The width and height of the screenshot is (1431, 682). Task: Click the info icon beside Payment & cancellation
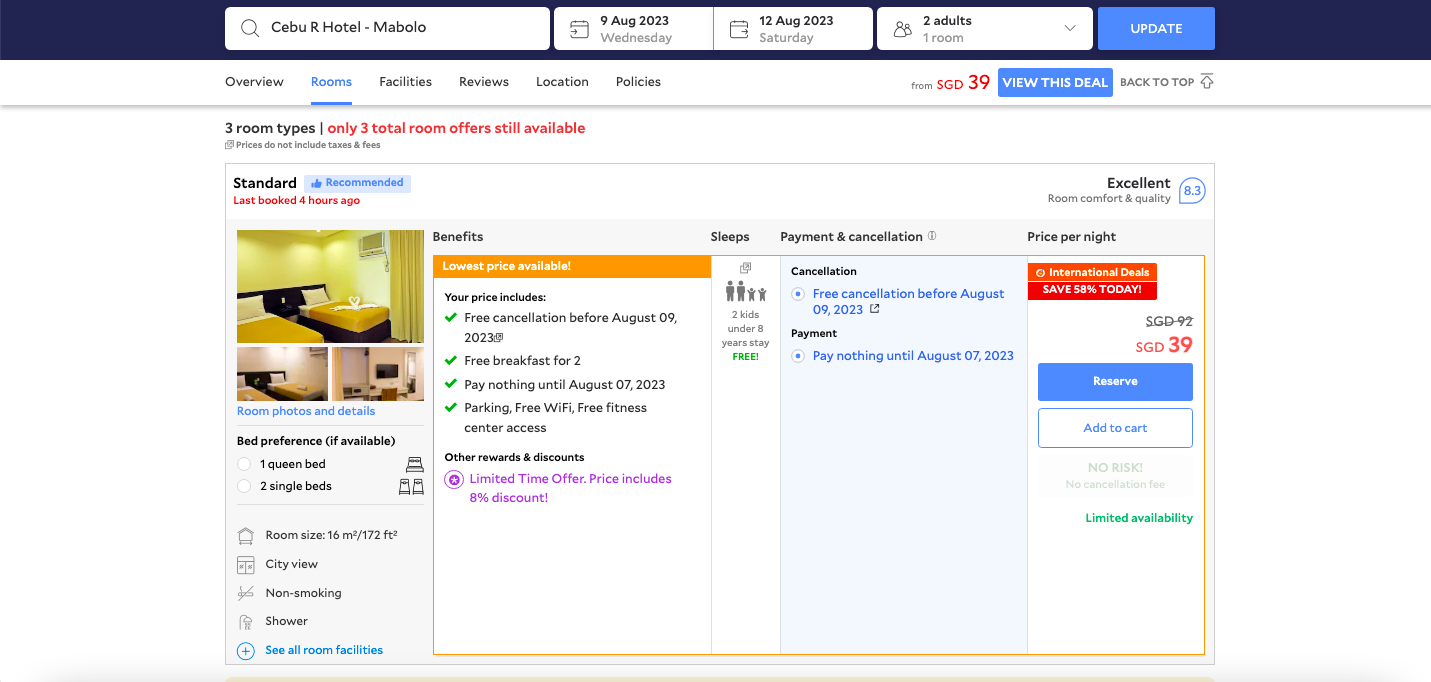[932, 237]
